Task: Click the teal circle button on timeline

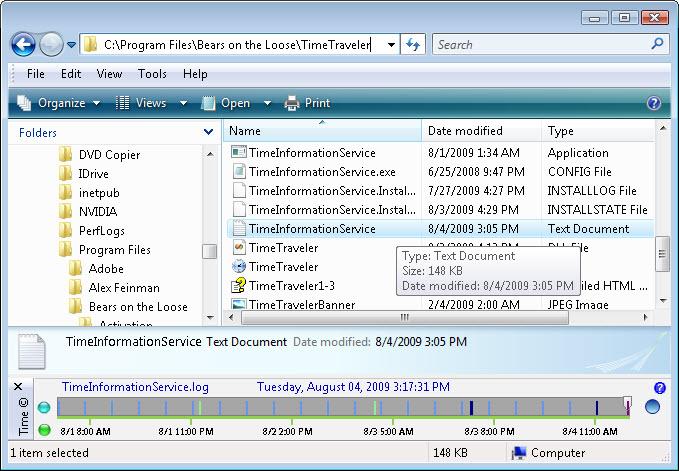Action: click(44, 407)
